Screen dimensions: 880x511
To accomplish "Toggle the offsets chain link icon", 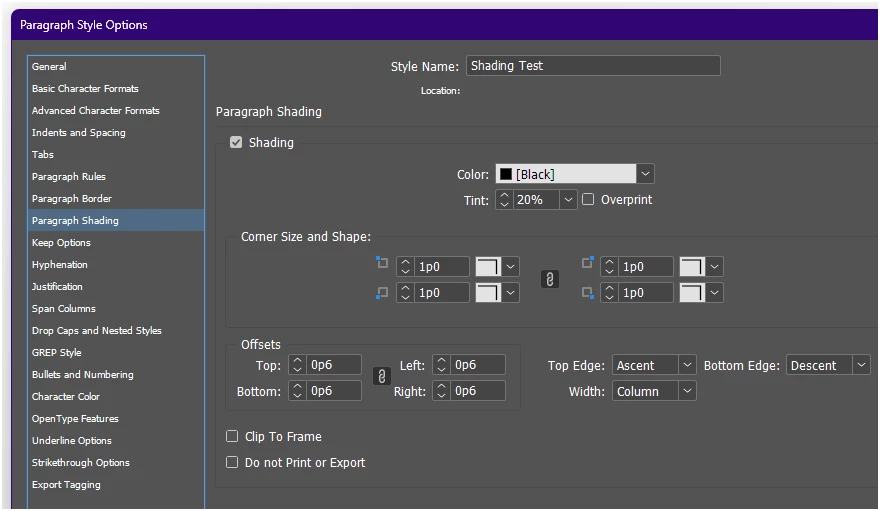I will point(382,376).
